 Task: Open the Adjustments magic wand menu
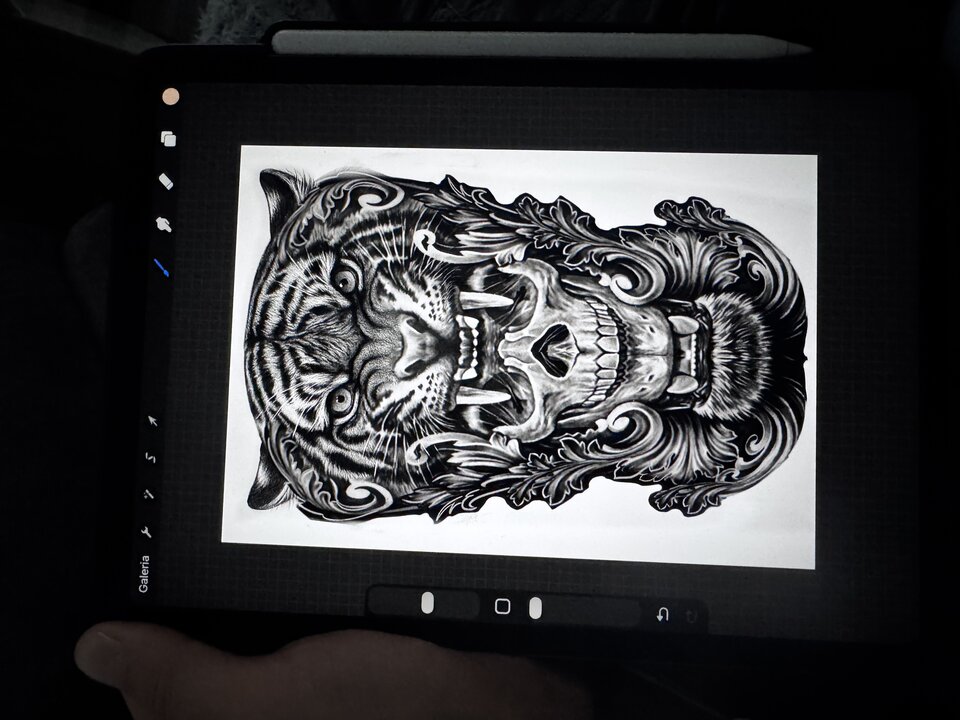click(148, 495)
